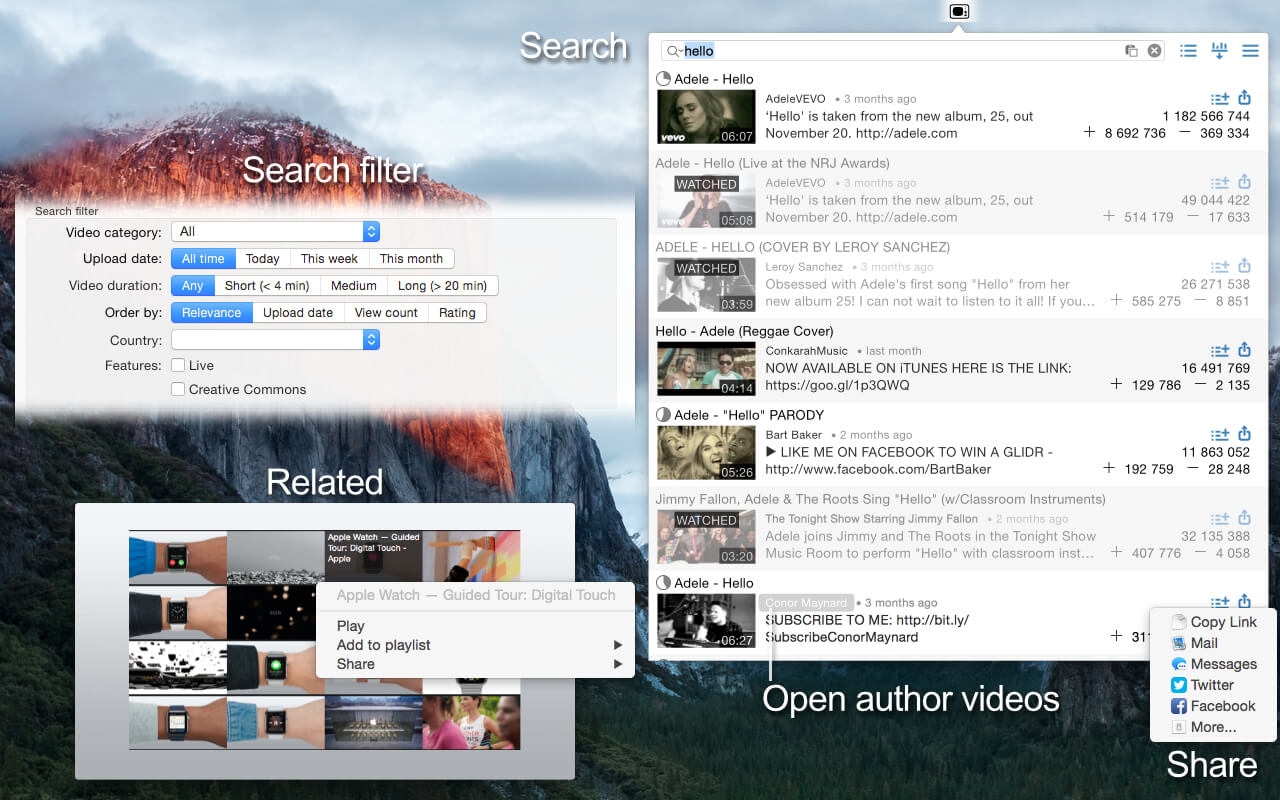The width and height of the screenshot is (1280, 800).
Task: Open the 05:26 PARODY video thumbnail
Action: 706,453
